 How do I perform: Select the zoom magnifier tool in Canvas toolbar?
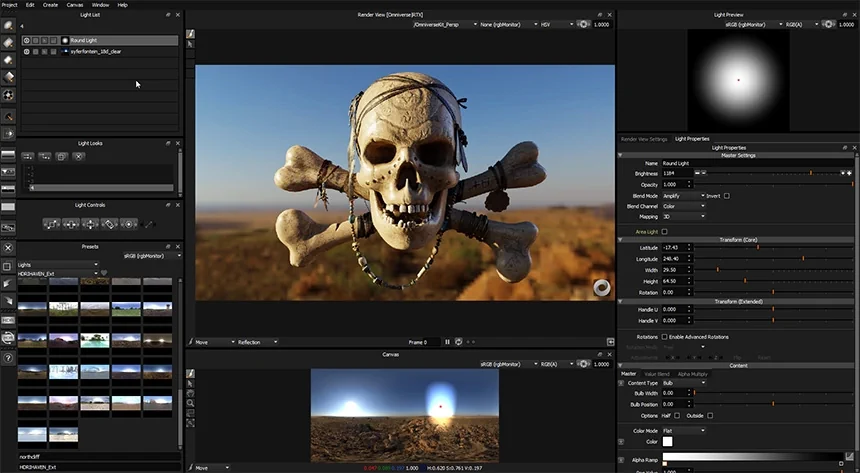pyautogui.click(x=190, y=403)
